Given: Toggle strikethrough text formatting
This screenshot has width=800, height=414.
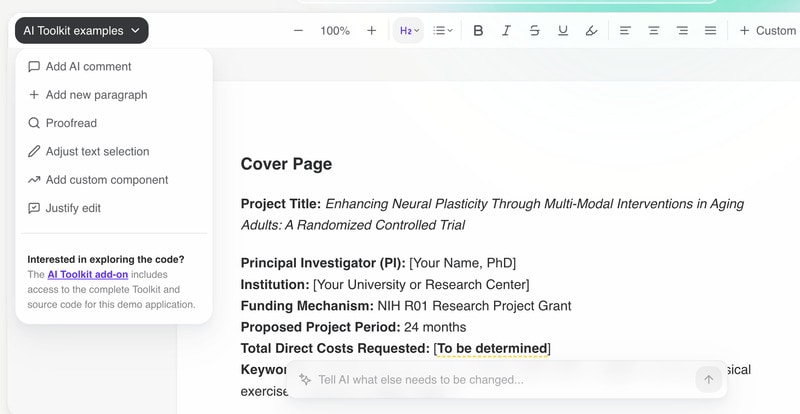Looking at the screenshot, I should (x=534, y=31).
